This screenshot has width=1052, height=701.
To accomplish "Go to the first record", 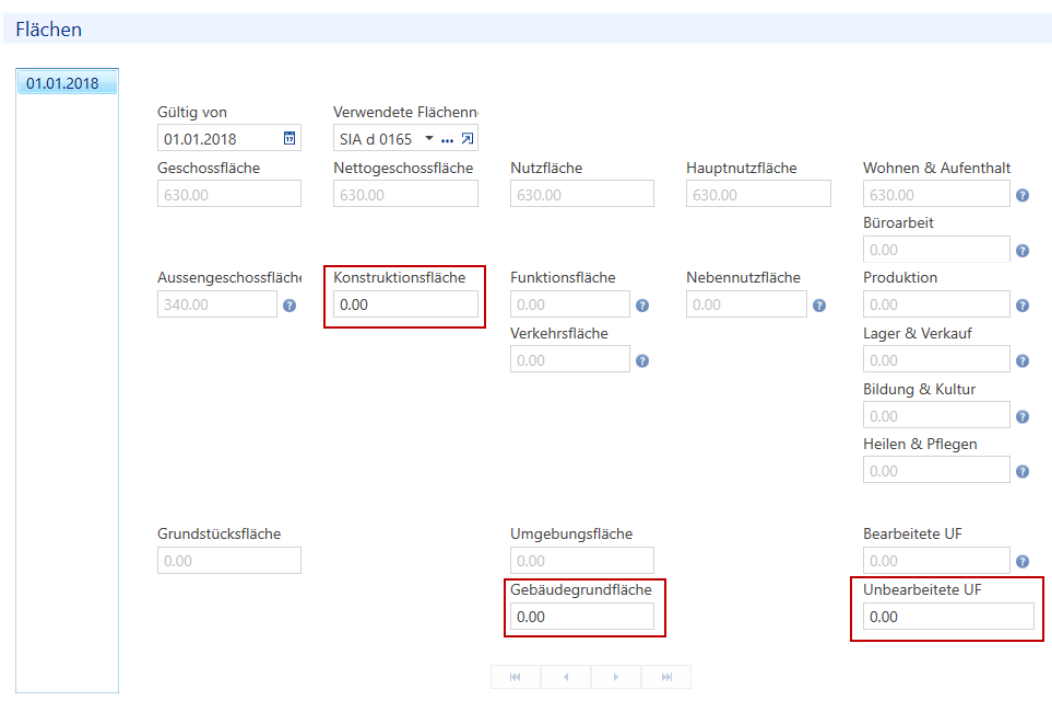I will pyautogui.click(x=515, y=677).
